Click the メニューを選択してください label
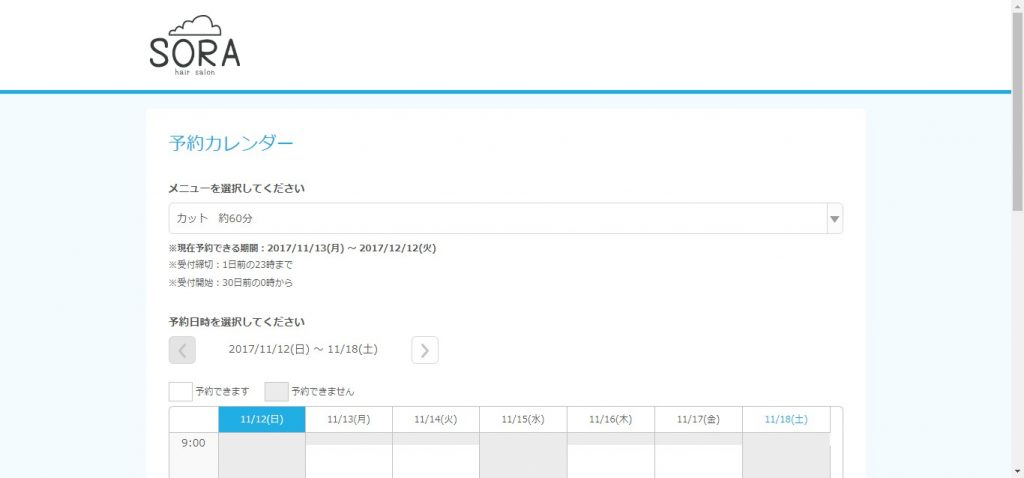 236,189
